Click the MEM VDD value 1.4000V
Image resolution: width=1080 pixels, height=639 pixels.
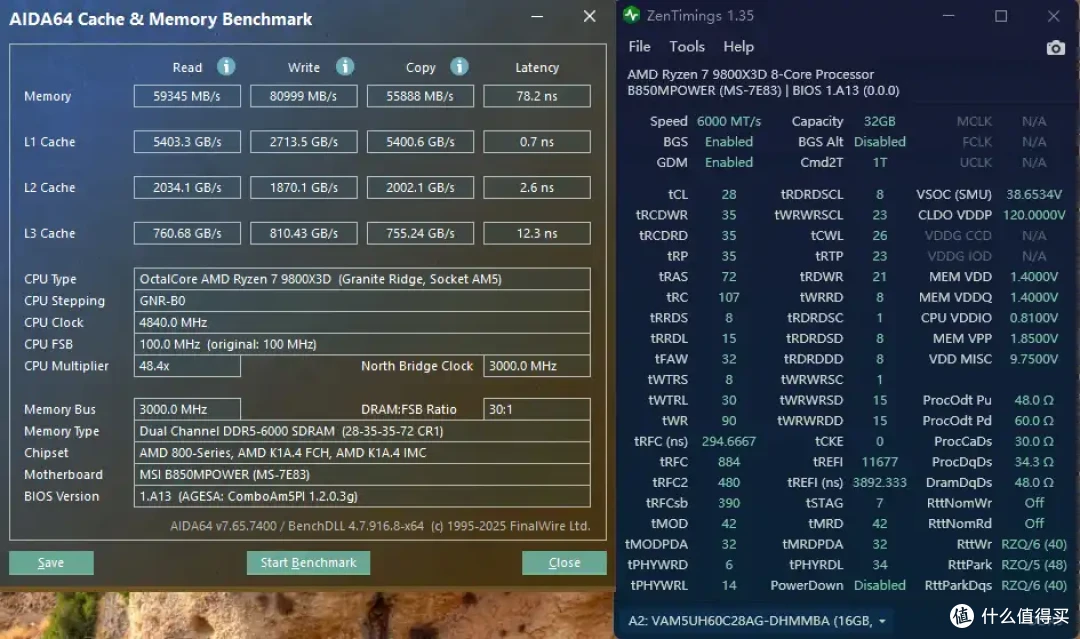pyautogui.click(x=1034, y=277)
